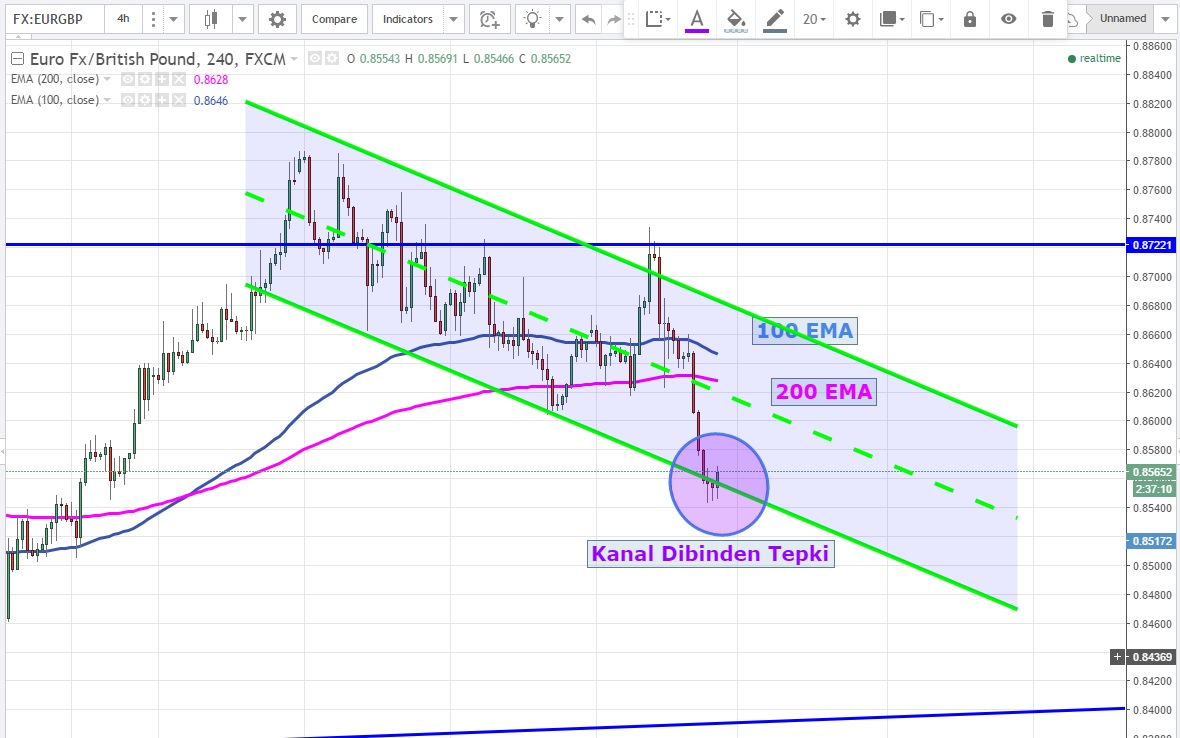1180x738 pixels.
Task: Hide selected drawing using eye icon
Action: [1009, 19]
